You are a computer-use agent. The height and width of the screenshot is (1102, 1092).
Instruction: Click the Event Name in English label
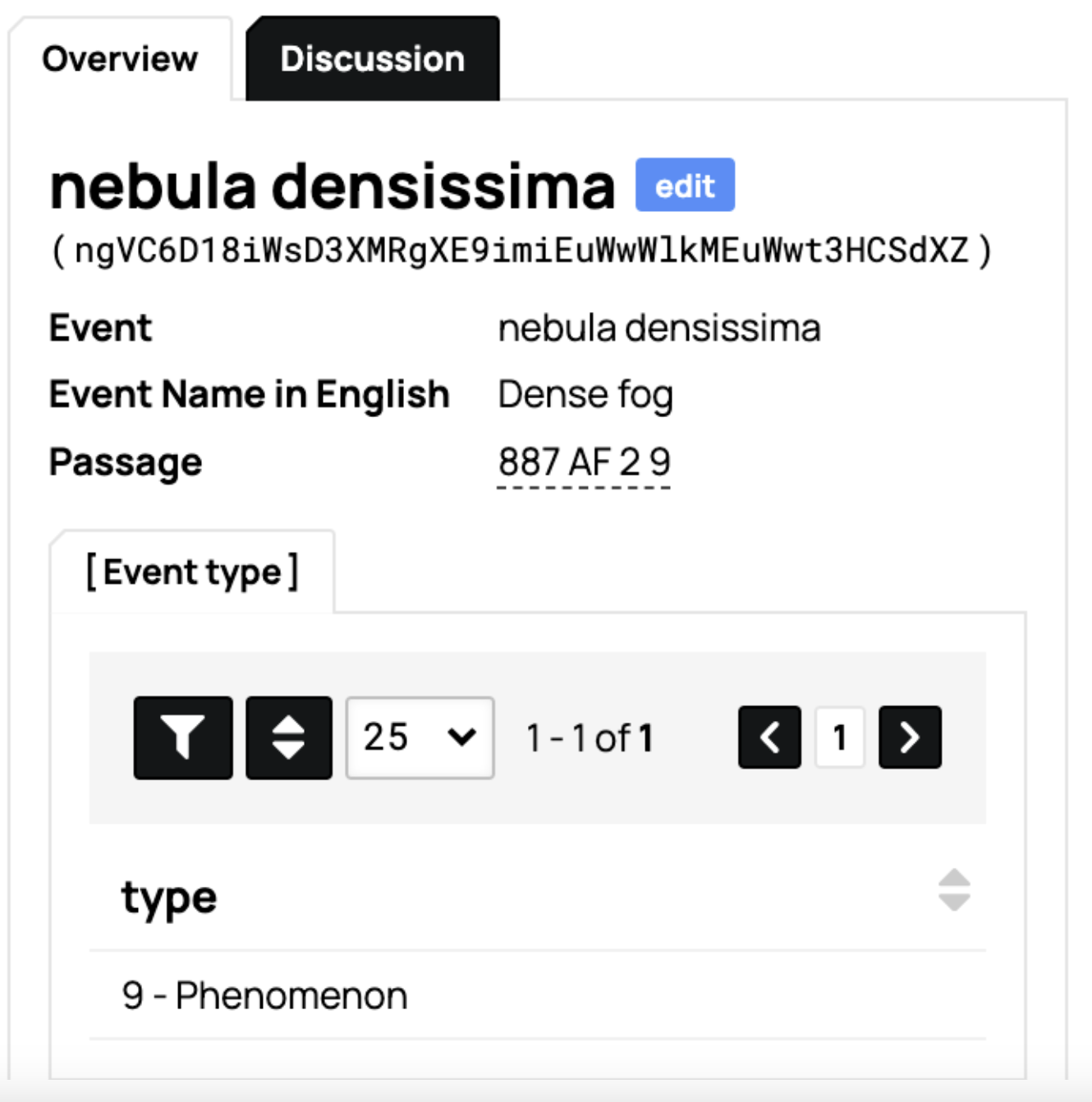250,395
